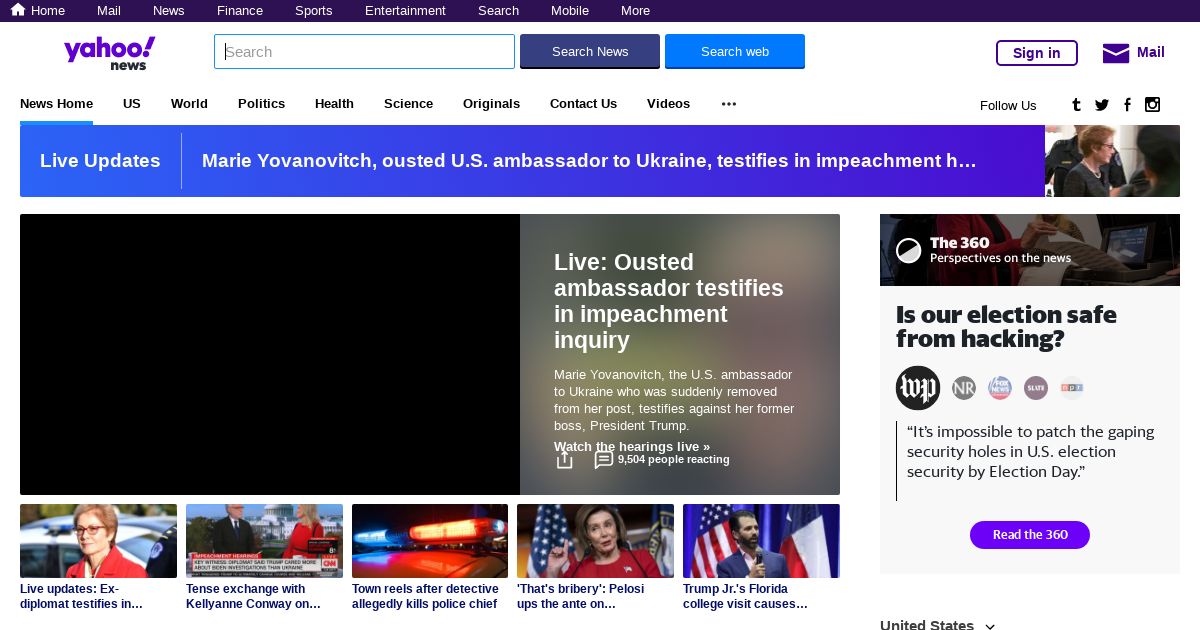Open Trump Jr.'s Florida college visit headline
The image size is (1200, 630).
(x=745, y=596)
